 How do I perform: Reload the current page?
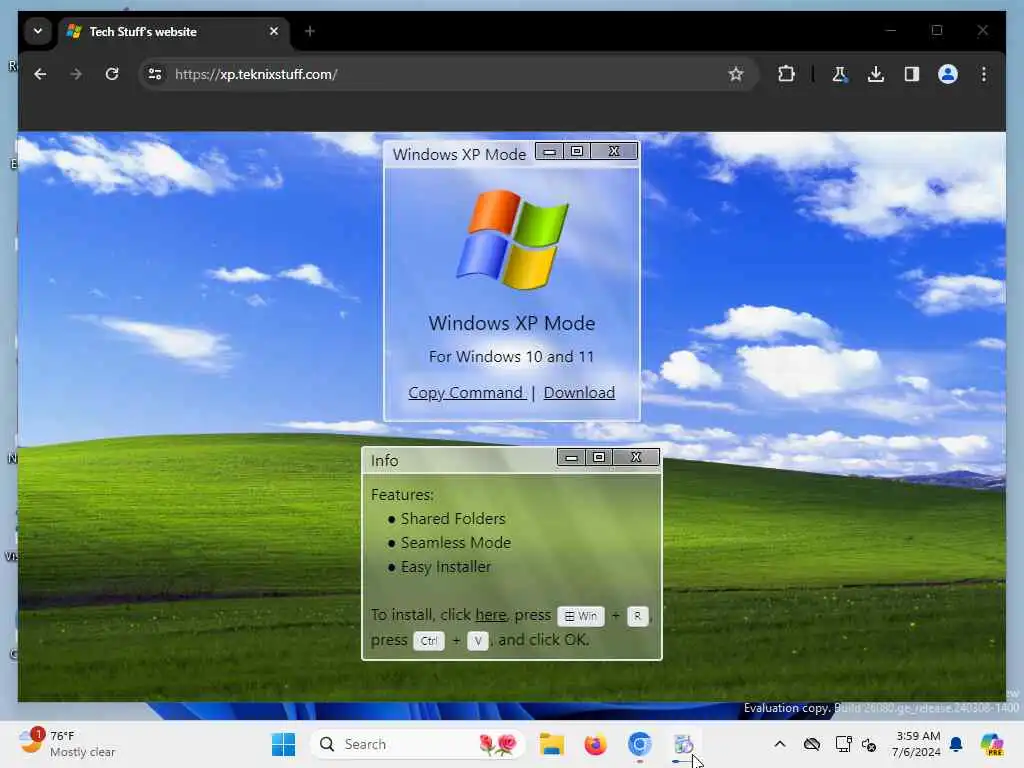pyautogui.click(x=112, y=74)
